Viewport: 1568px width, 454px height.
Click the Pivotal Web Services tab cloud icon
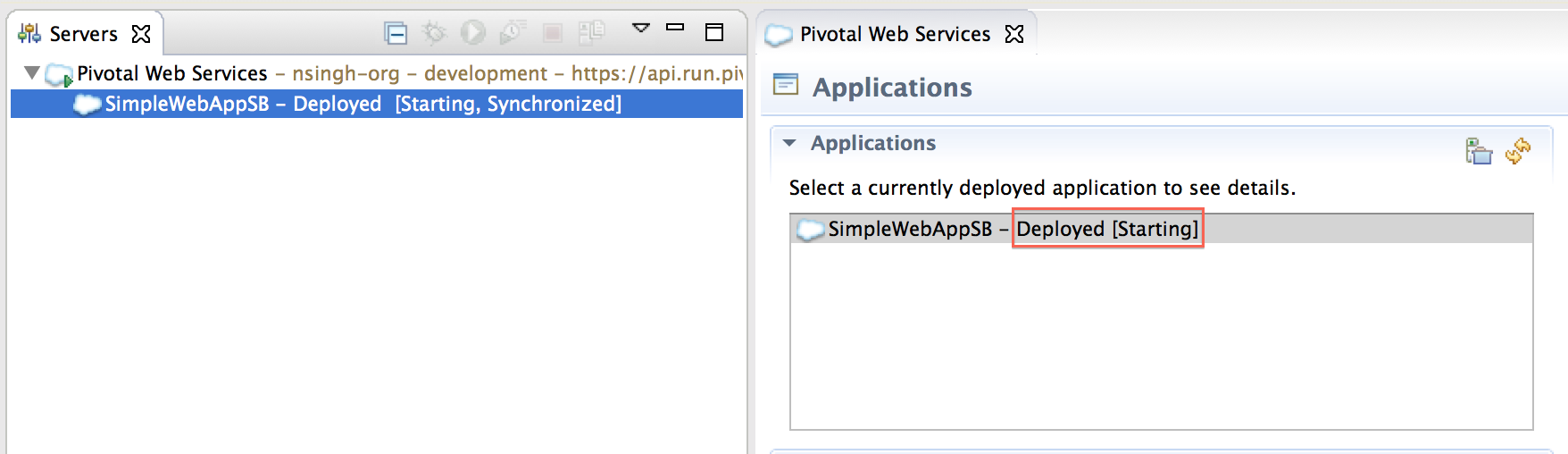(x=779, y=35)
